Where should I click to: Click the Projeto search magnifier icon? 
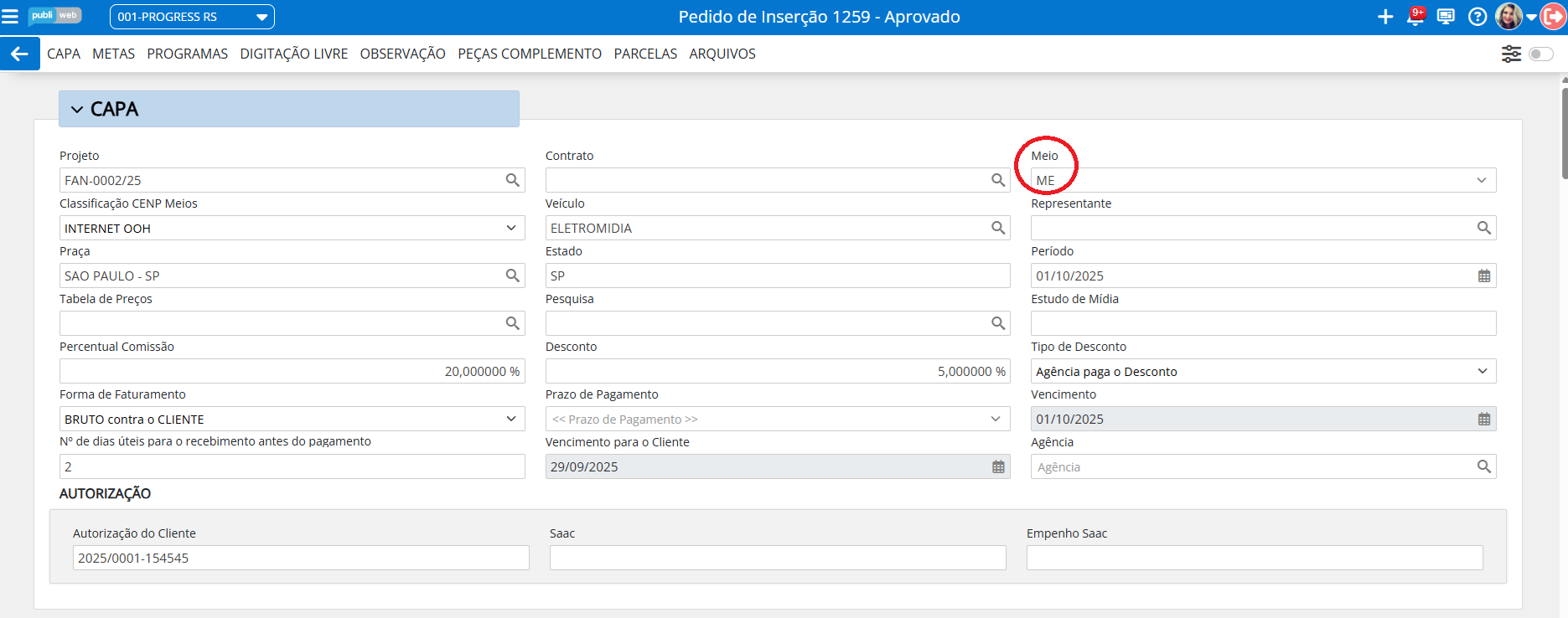(x=513, y=180)
